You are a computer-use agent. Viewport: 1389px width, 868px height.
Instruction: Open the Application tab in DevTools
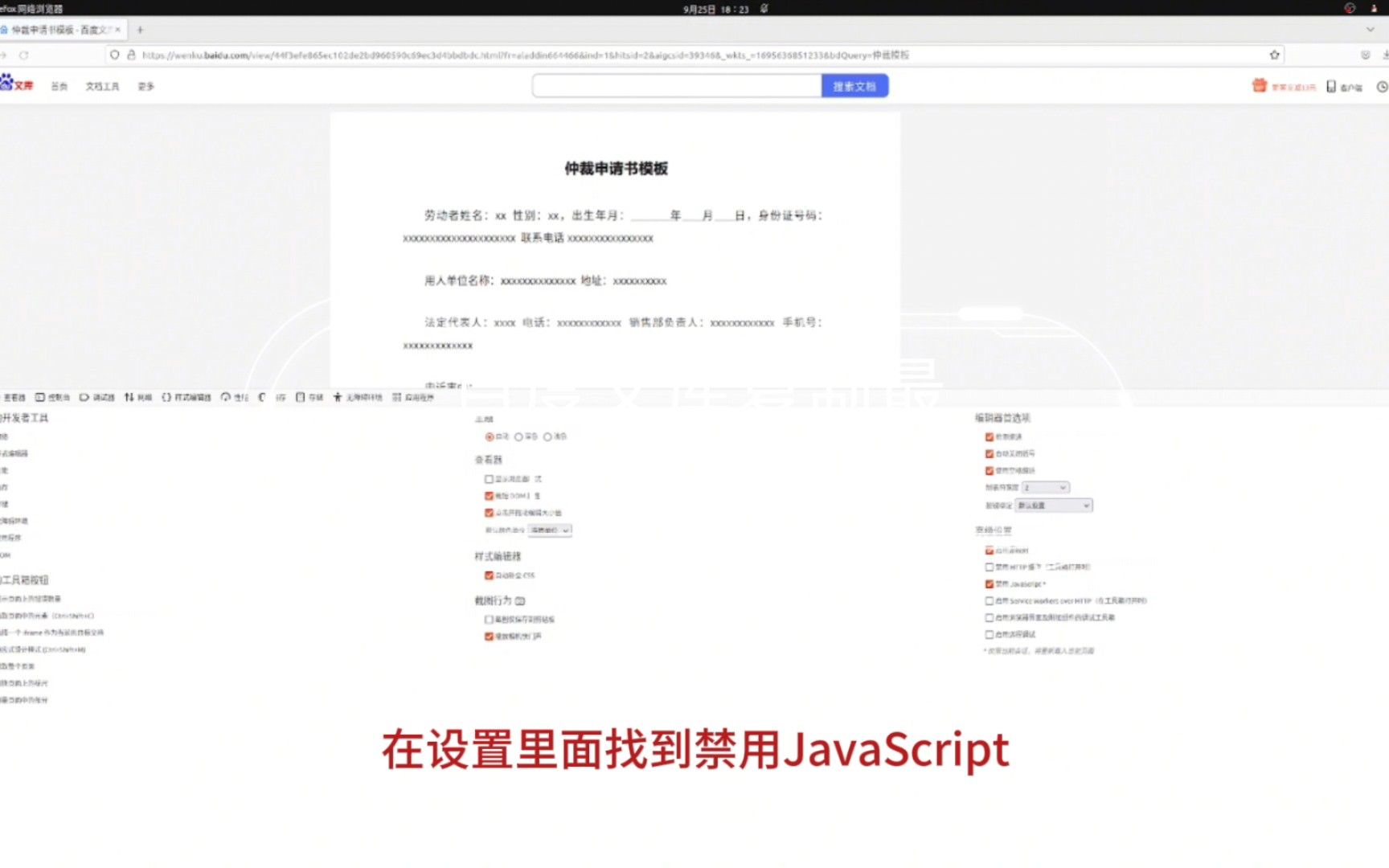tap(413, 397)
